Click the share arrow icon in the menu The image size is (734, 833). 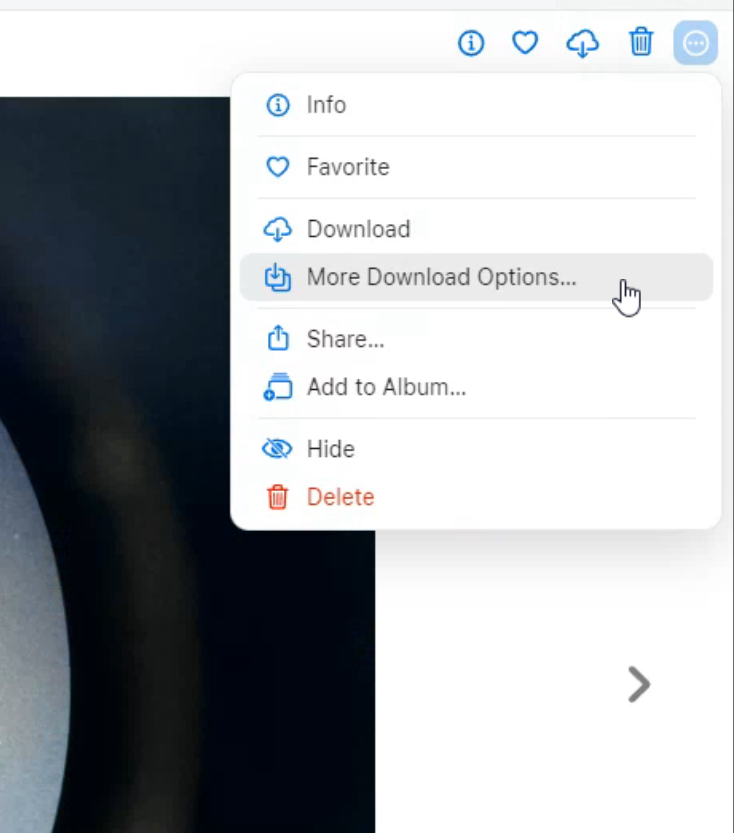tap(277, 339)
